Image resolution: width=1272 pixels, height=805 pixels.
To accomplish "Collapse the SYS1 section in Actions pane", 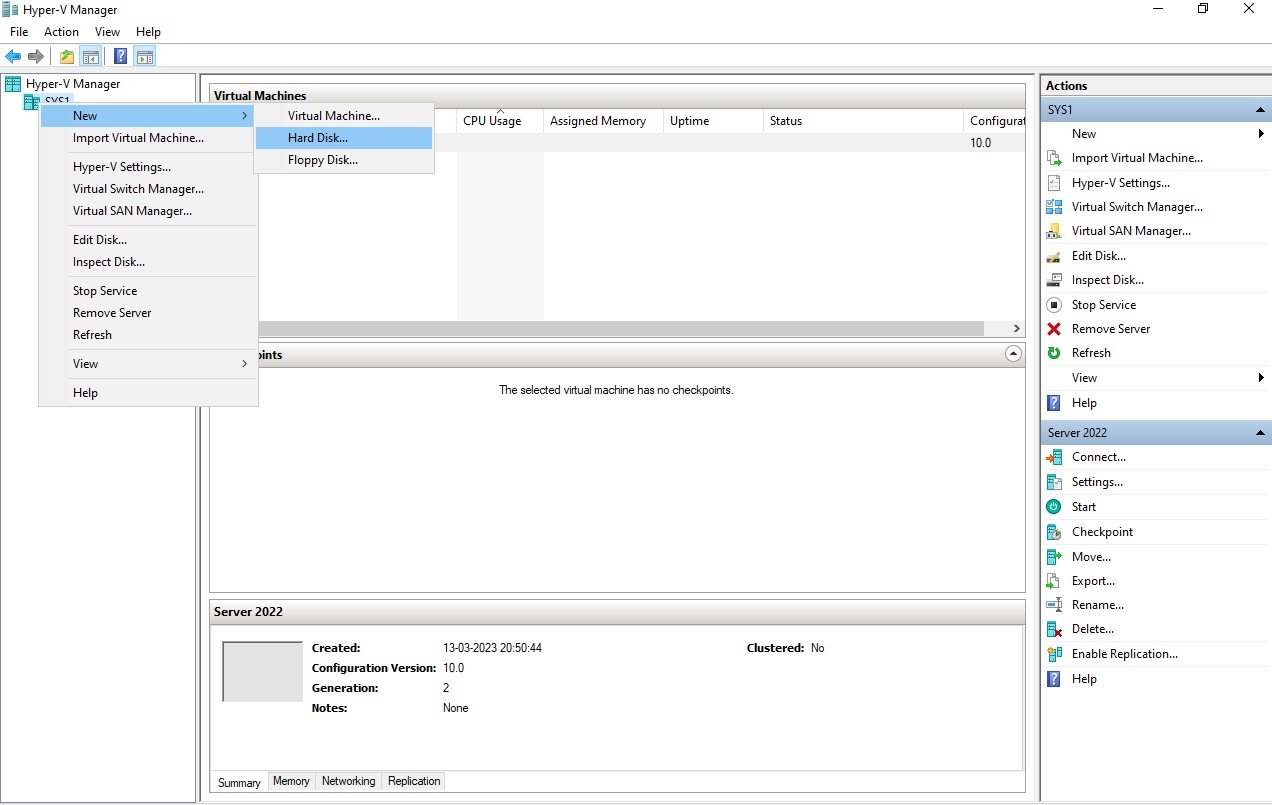I will click(x=1260, y=110).
